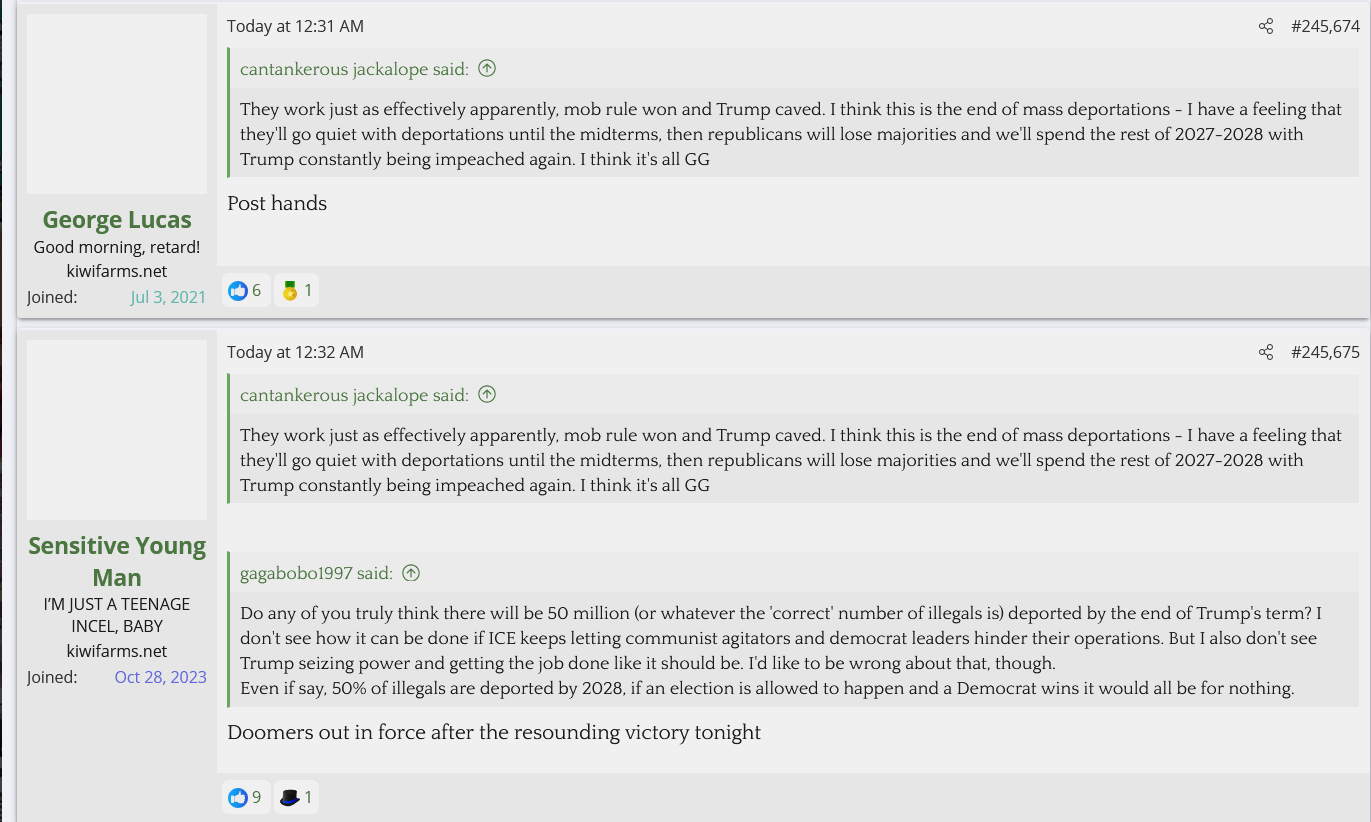Click jump arrow on jackalope quote in George Lucas's post
The width and height of the screenshot is (1371, 822).
pyautogui.click(x=487, y=69)
